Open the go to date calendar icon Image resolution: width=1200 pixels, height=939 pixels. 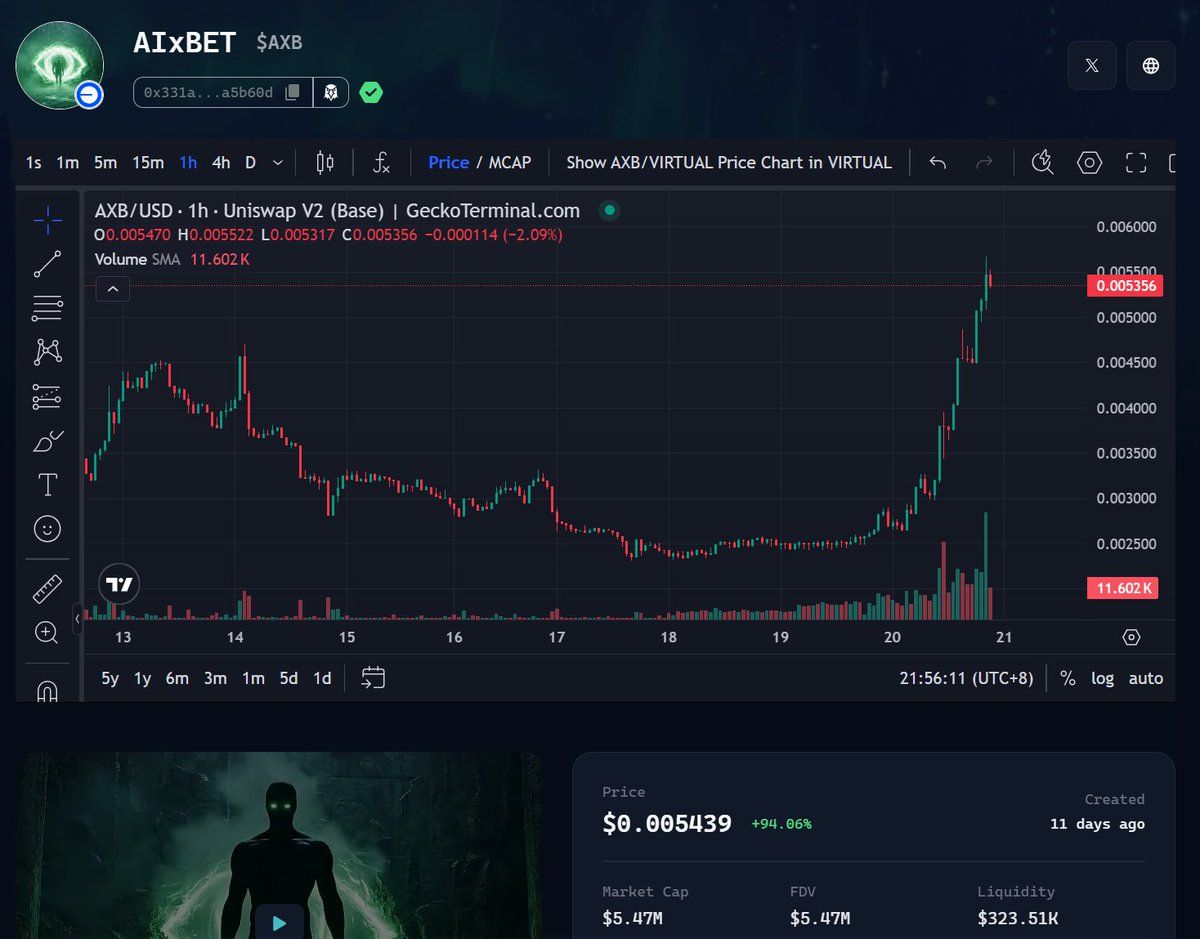pyautogui.click(x=373, y=677)
